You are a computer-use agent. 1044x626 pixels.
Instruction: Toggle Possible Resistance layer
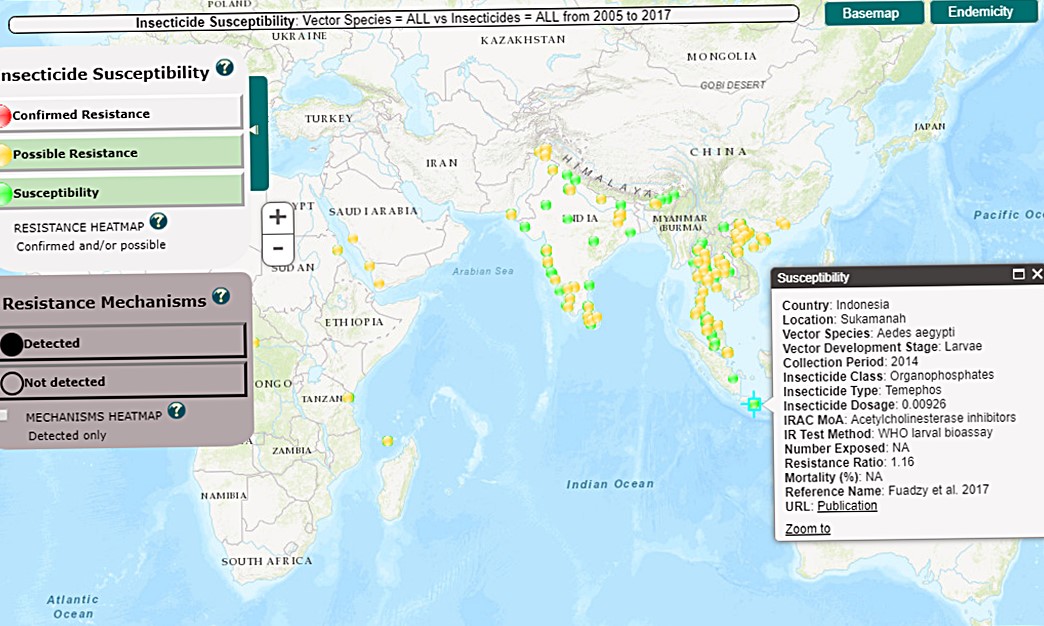(121, 153)
